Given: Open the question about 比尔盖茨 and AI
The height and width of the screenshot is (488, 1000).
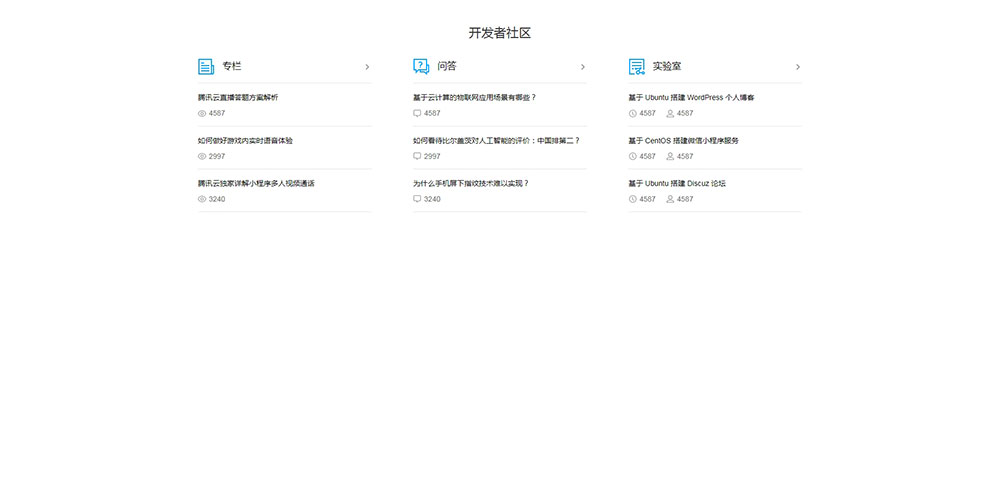Looking at the screenshot, I should (496, 141).
